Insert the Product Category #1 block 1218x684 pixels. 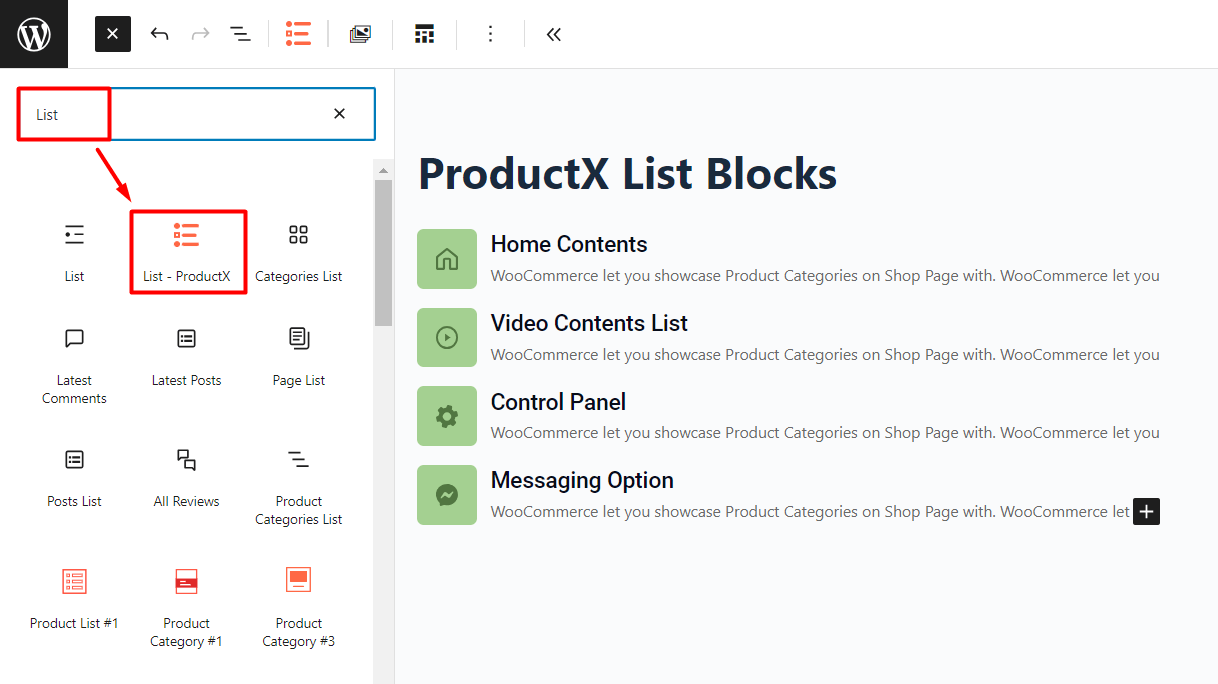pos(187,608)
